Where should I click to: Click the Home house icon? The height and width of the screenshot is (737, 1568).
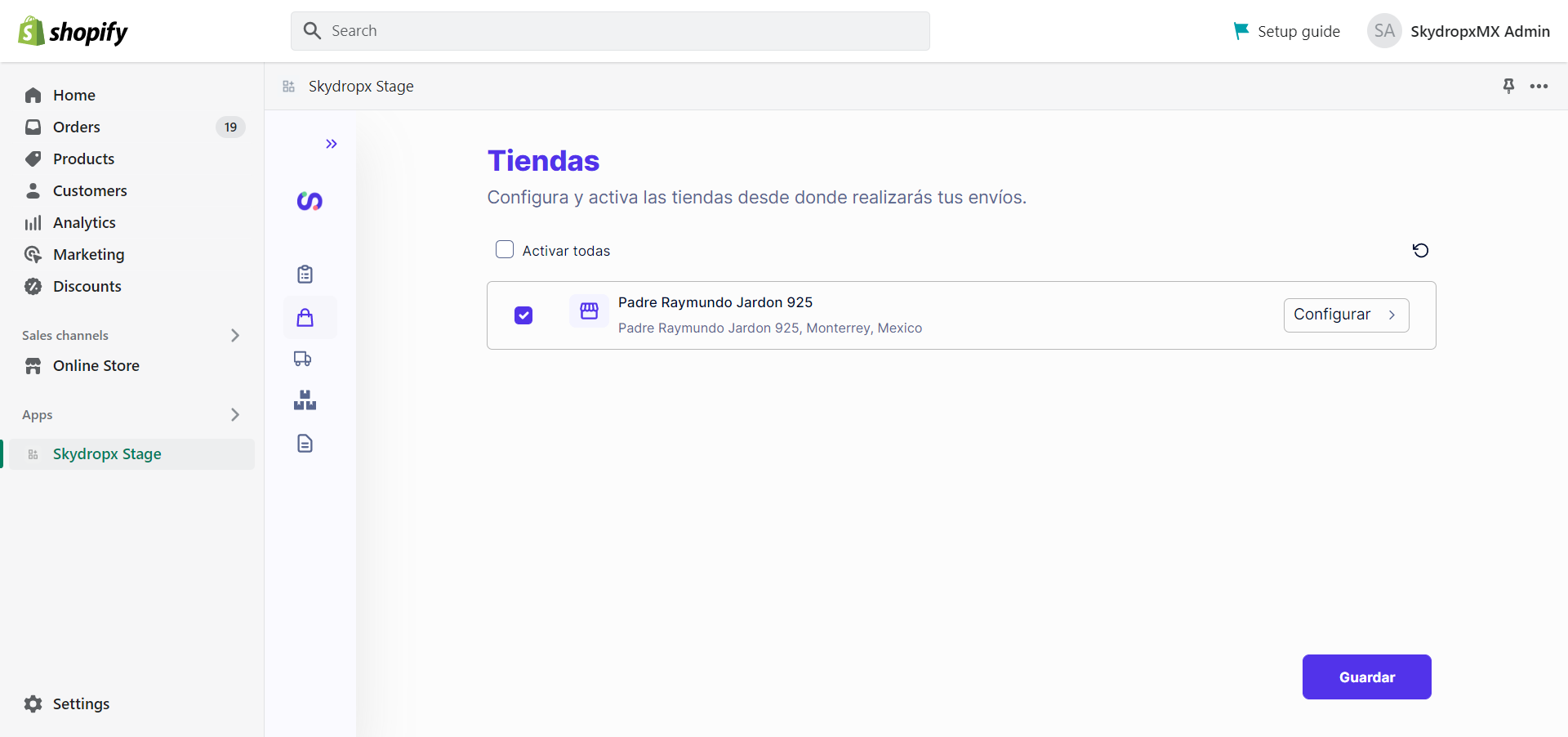(33, 96)
